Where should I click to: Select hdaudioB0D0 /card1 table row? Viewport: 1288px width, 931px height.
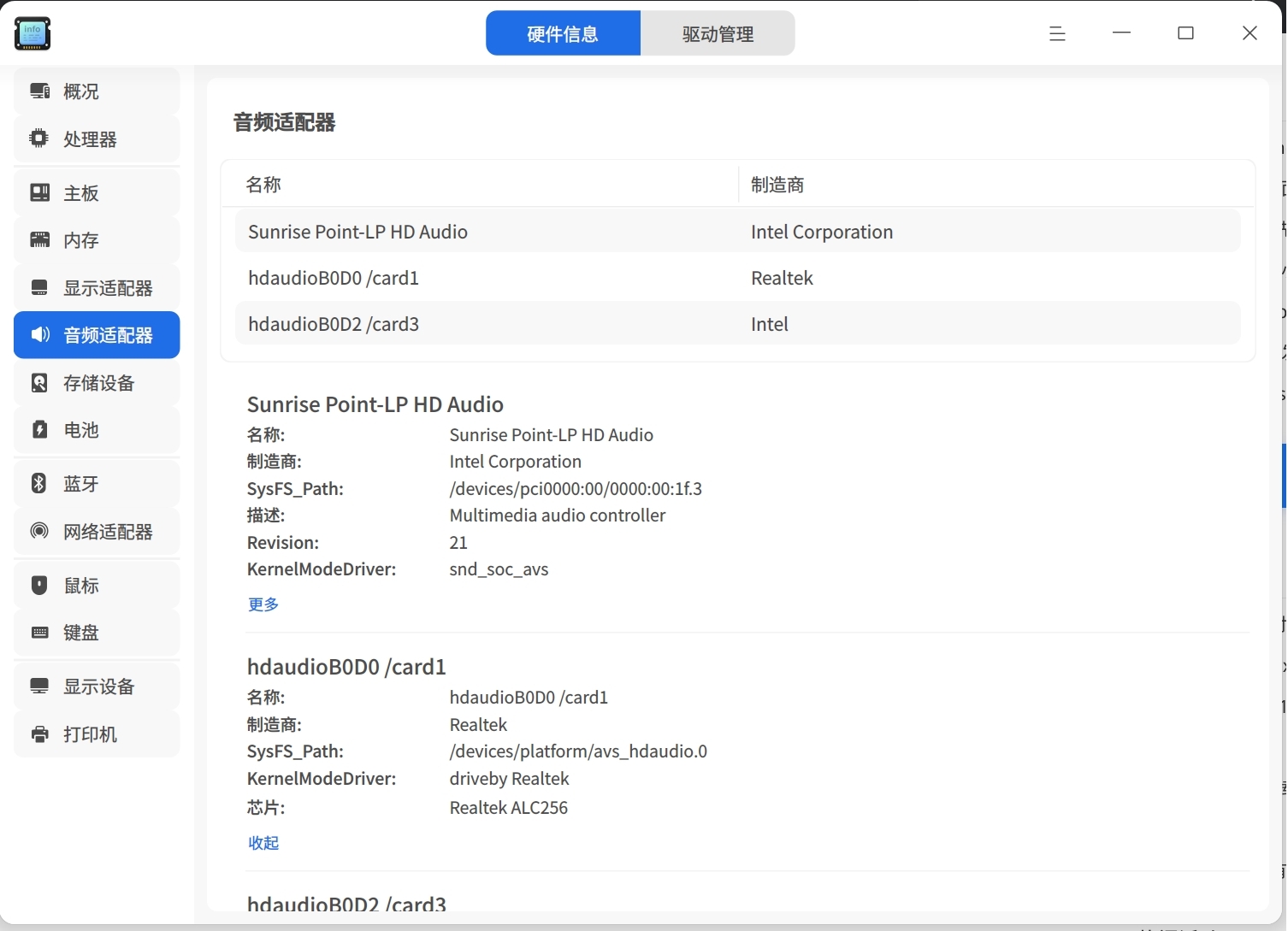pos(737,278)
